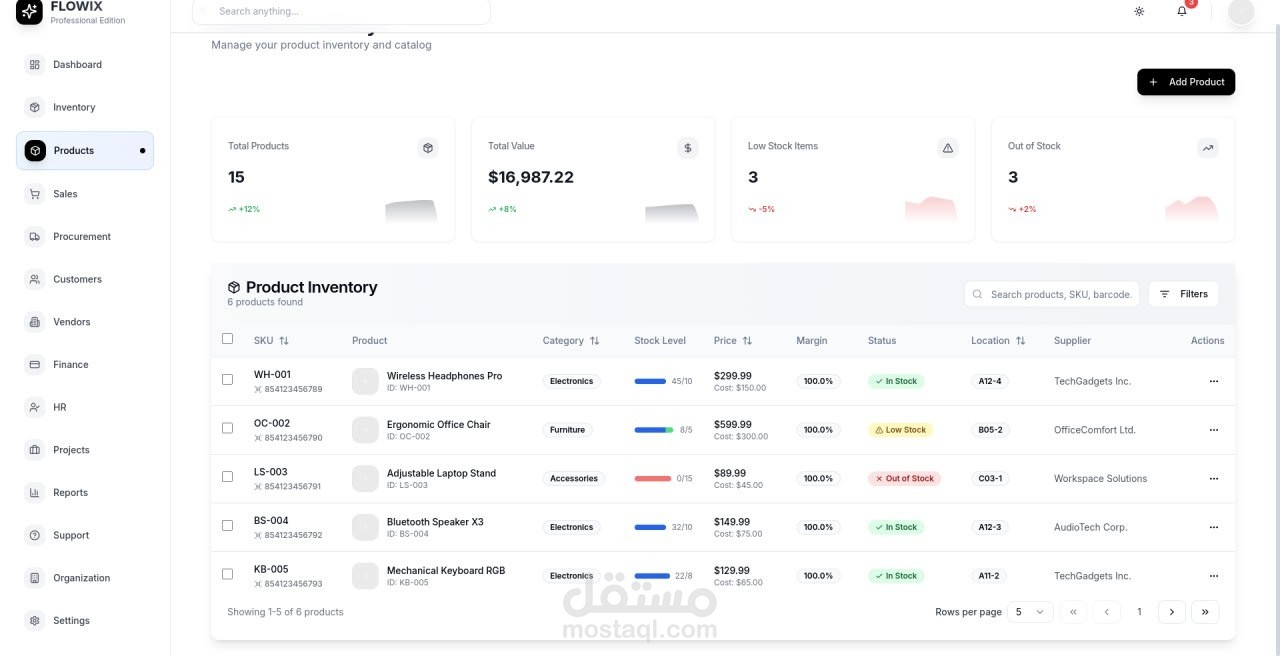1280x656 pixels.
Task: Go to Finance section
Action: click(x=85, y=365)
